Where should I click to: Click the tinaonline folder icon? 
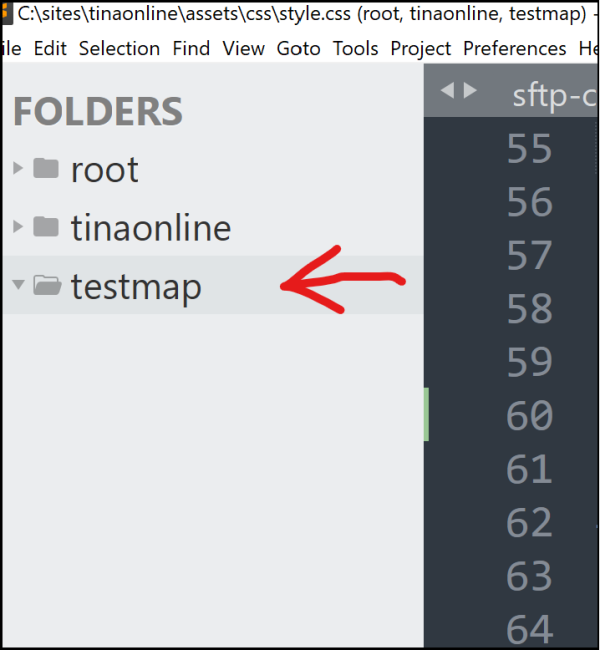point(45,227)
